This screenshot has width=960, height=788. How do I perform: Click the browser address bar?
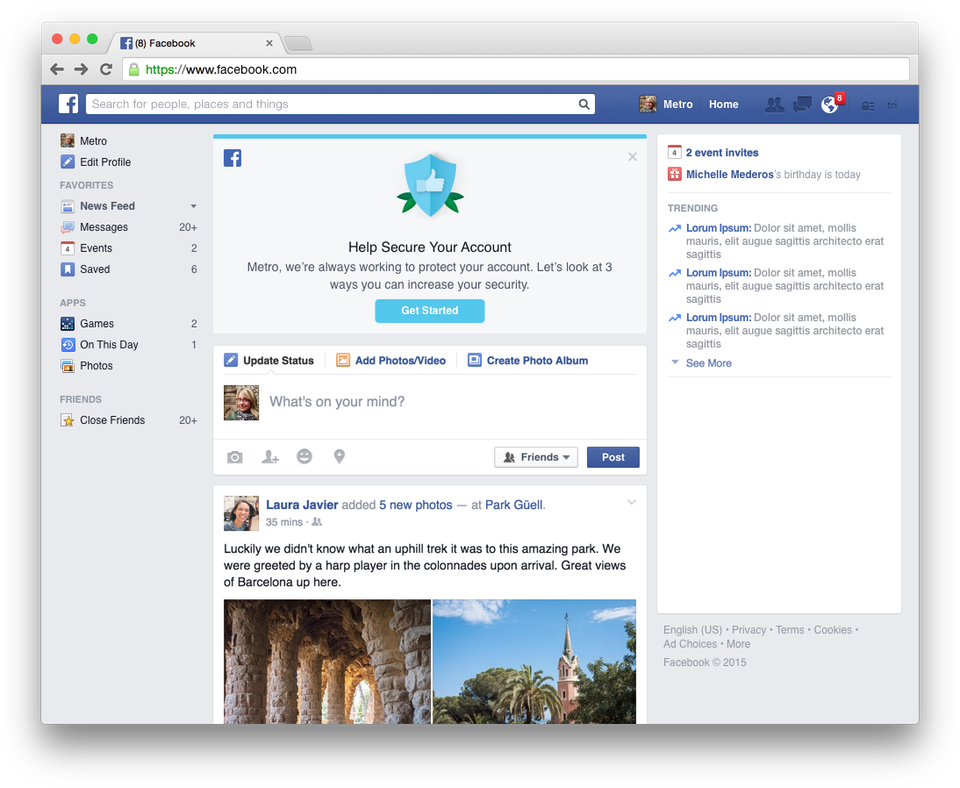point(516,69)
